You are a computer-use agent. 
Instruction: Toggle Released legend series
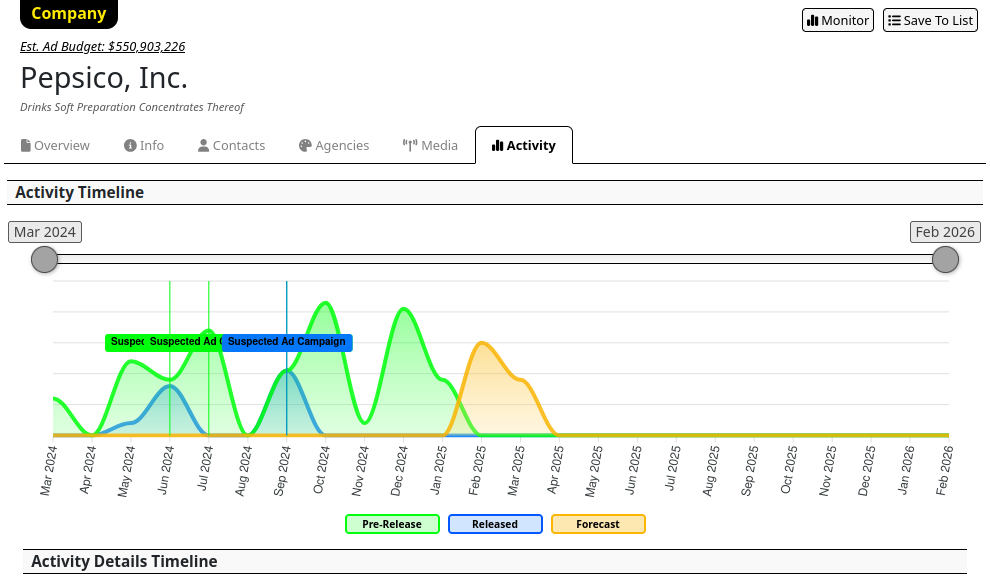[x=495, y=524]
